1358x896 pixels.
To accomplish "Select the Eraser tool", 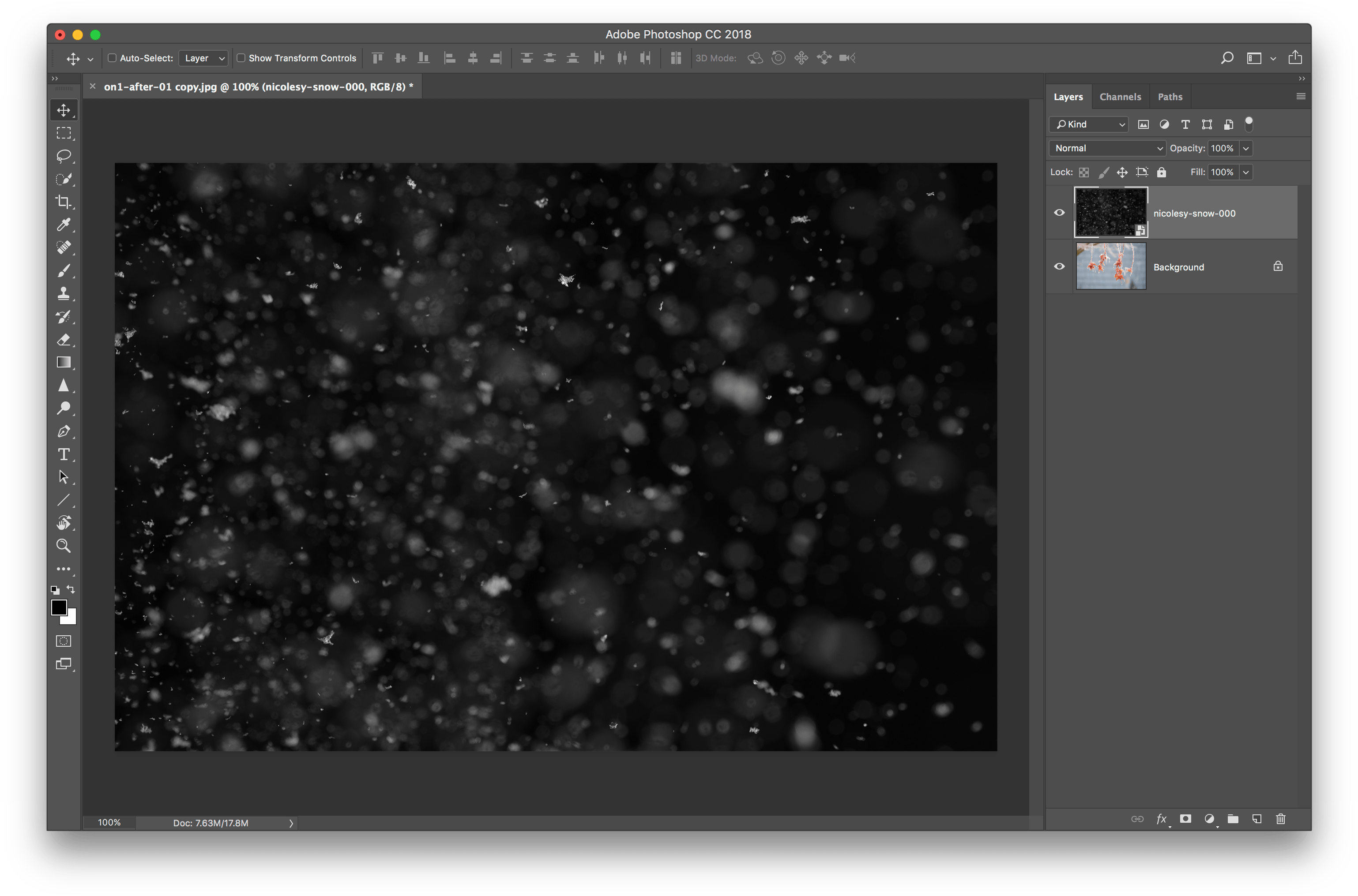I will click(64, 339).
